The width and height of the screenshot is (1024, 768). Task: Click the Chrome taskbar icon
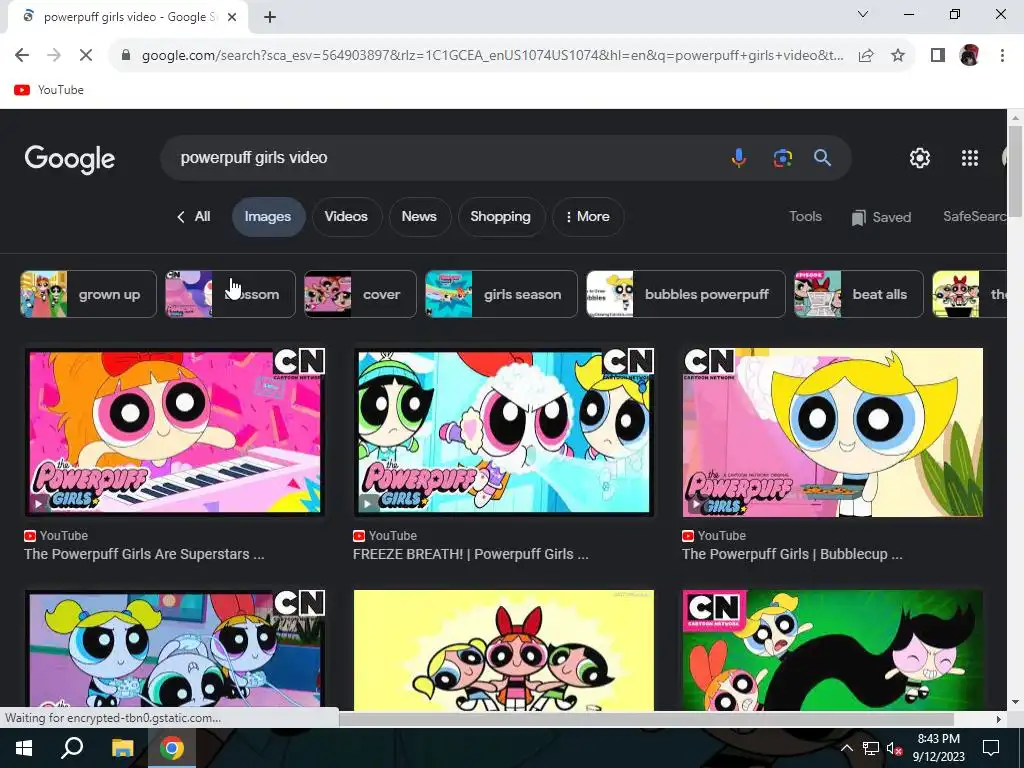[x=172, y=748]
